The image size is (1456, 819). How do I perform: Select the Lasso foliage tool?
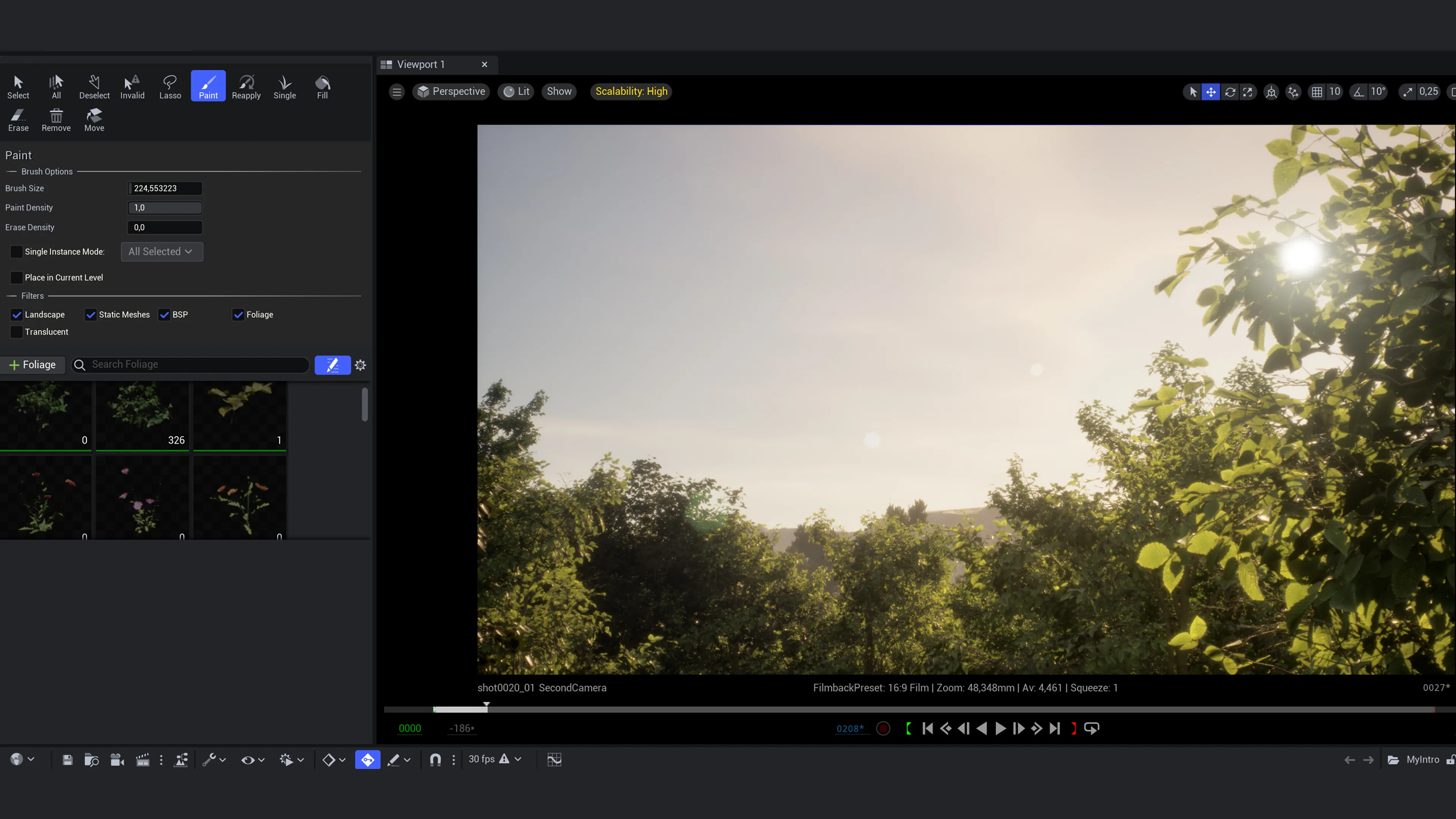pyautogui.click(x=169, y=86)
